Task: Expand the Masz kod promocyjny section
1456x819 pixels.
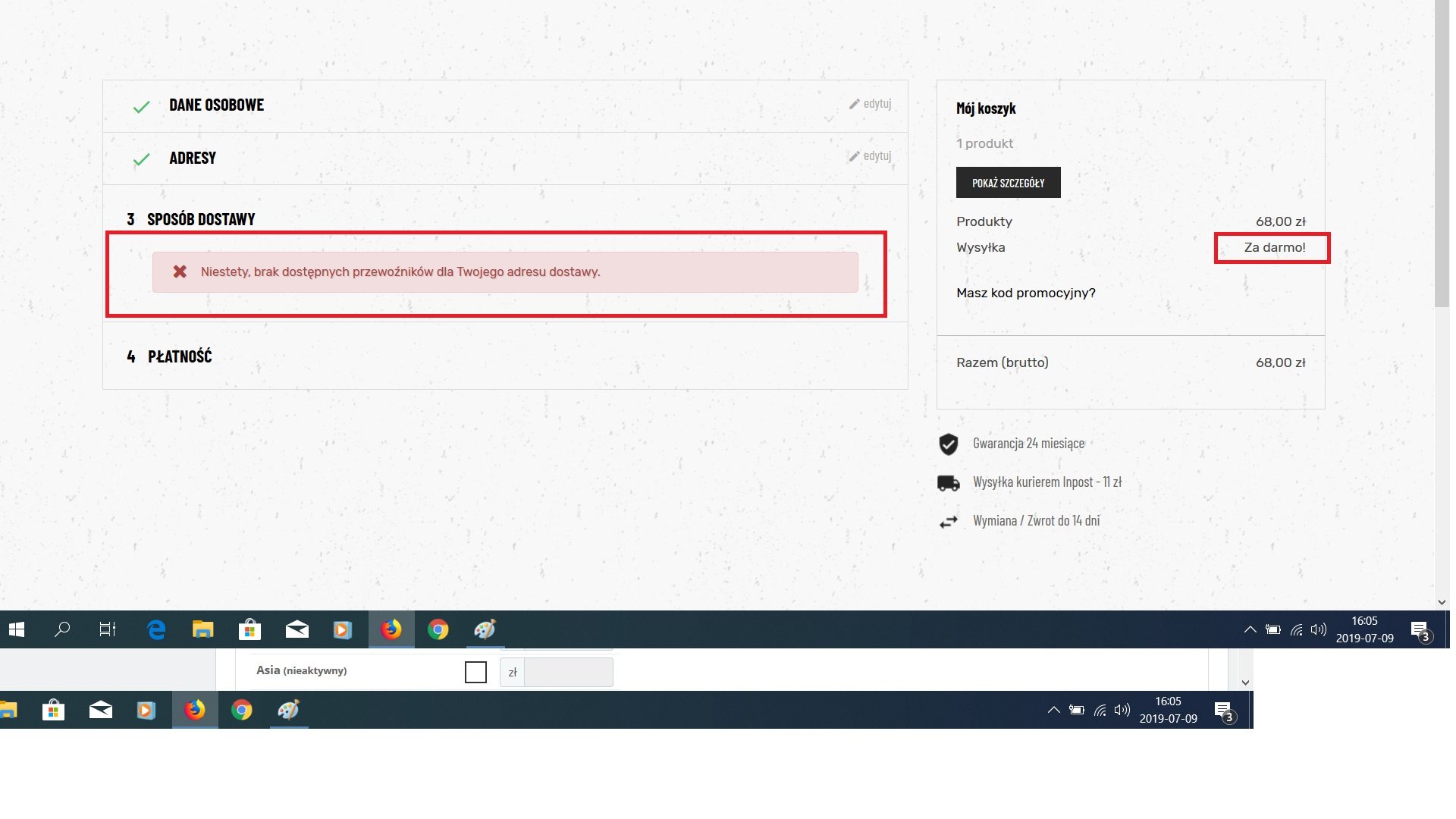Action: pyautogui.click(x=1025, y=293)
